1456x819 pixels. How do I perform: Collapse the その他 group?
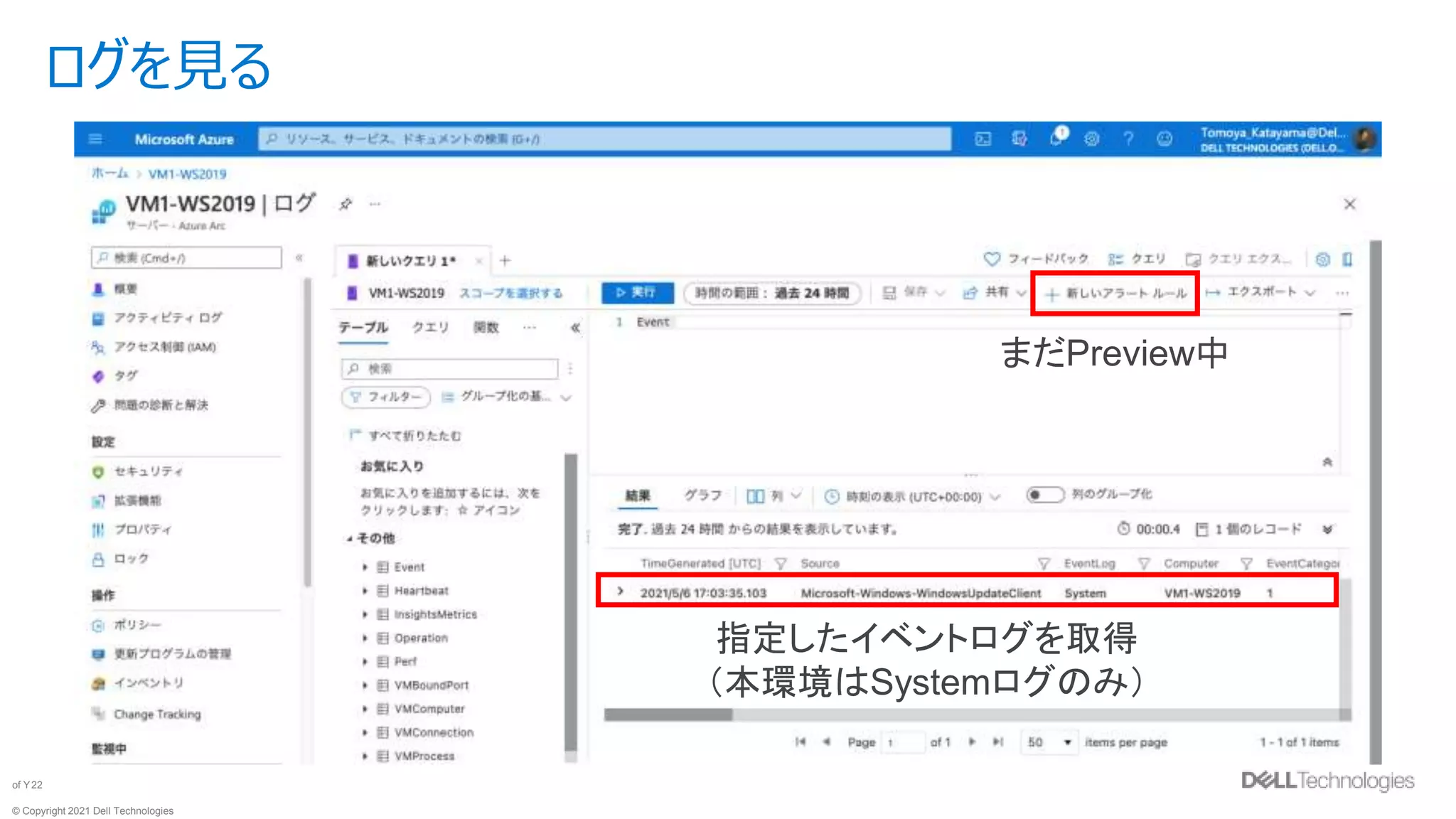[x=350, y=538]
